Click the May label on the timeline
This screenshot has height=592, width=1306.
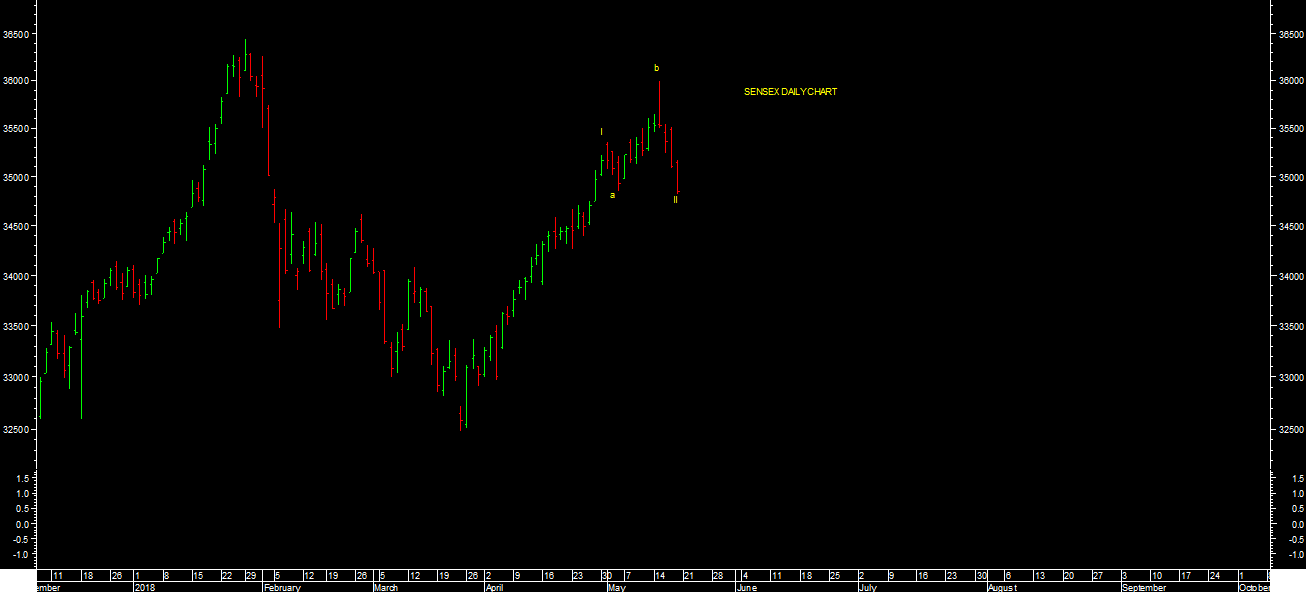coord(615,588)
